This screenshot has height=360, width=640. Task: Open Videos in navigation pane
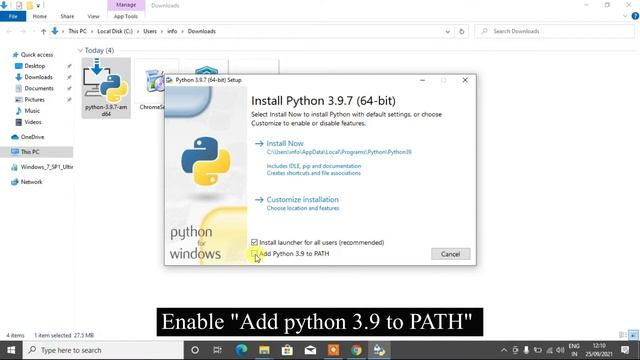click(33, 122)
